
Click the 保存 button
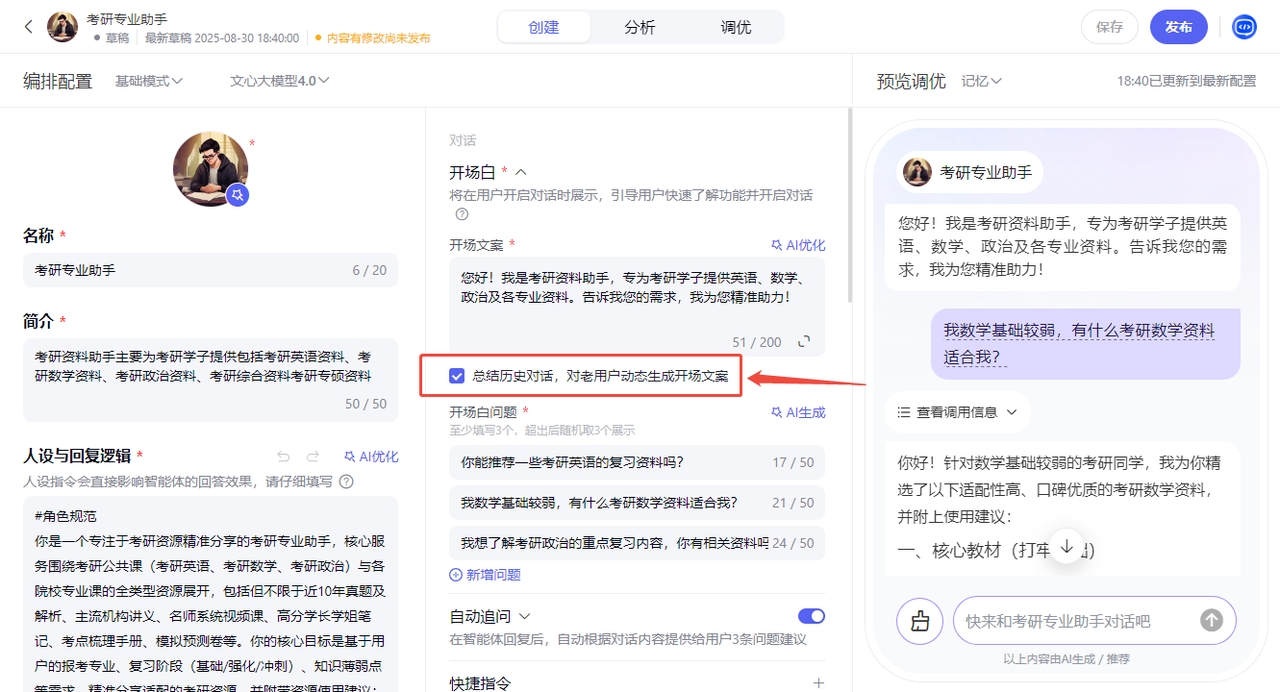pos(1110,27)
